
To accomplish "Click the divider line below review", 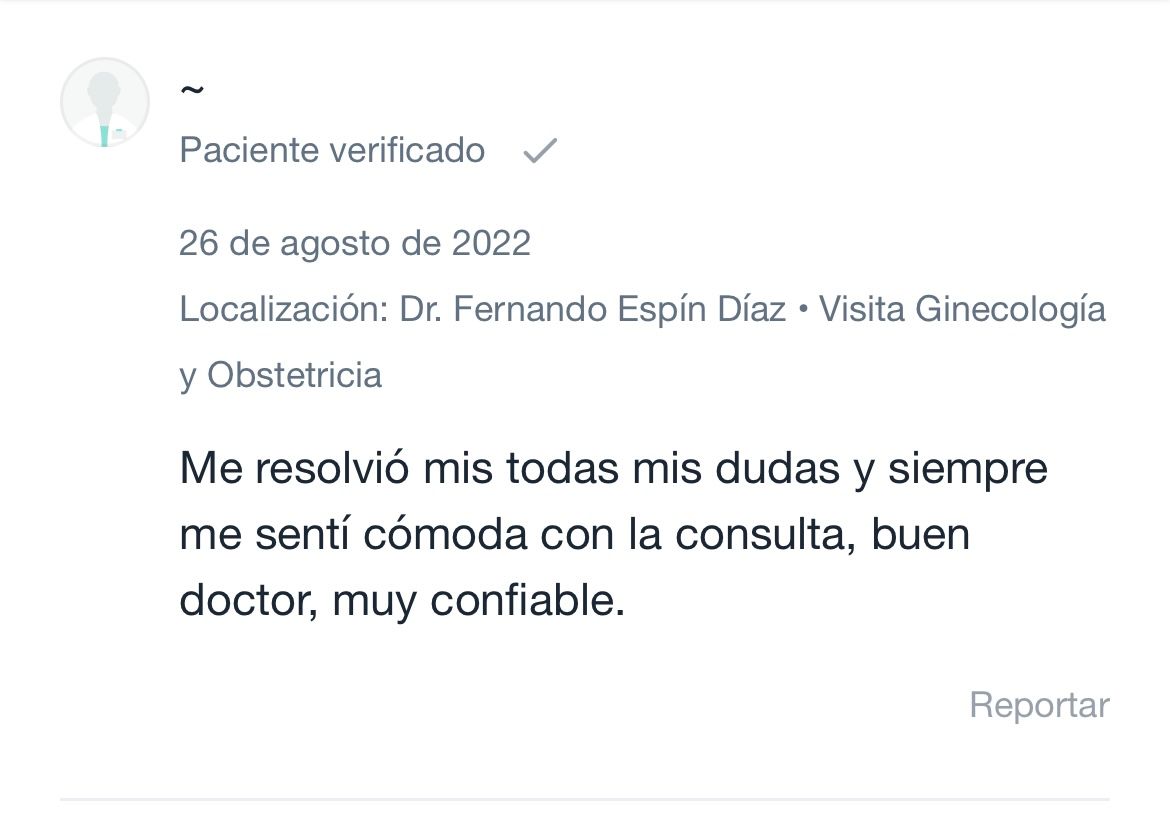I will (585, 799).
